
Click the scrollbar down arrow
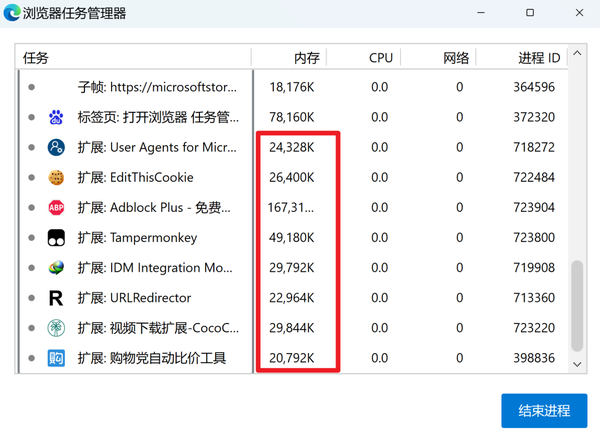tap(577, 364)
